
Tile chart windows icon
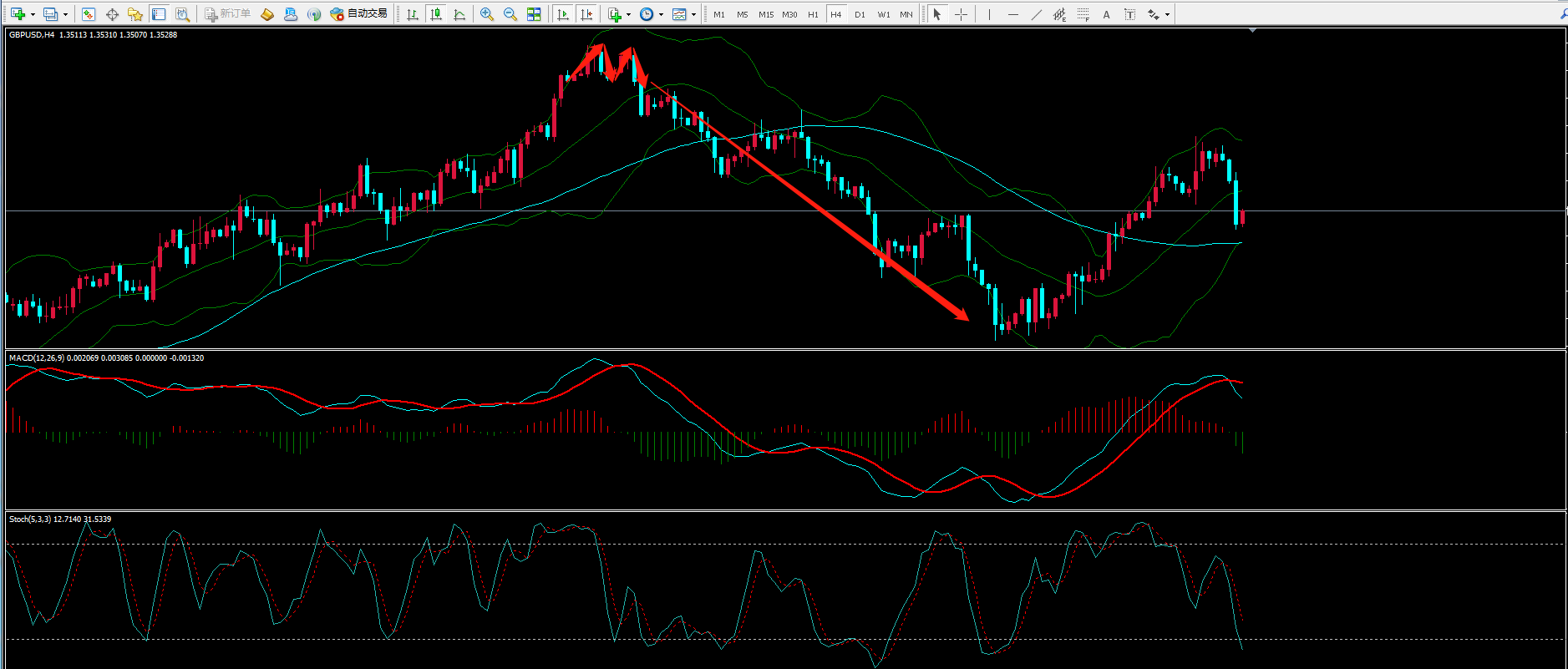(x=534, y=14)
